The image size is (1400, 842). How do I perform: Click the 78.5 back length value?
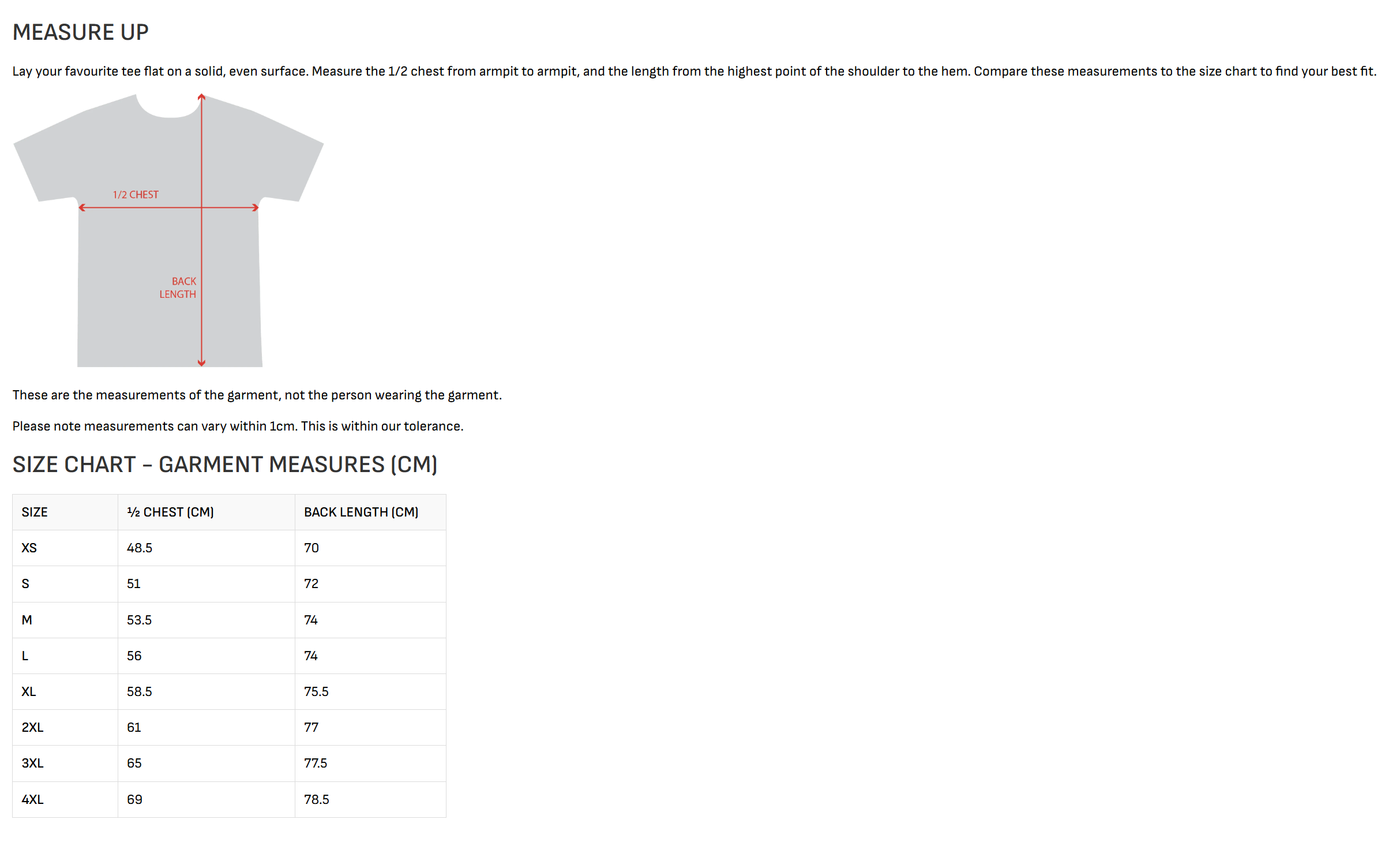pyautogui.click(x=317, y=800)
